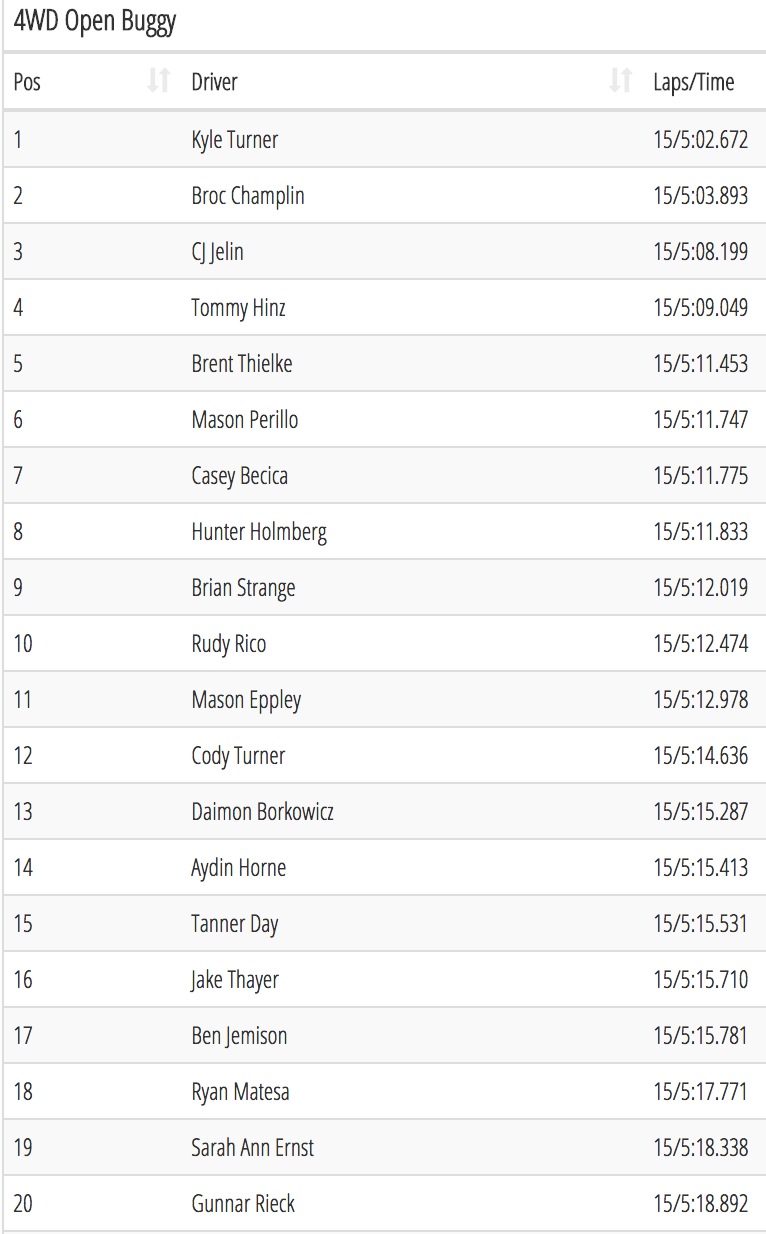766x1234 pixels.
Task: Click the Driver column sort arrows icon
Action: pyautogui.click(x=621, y=81)
